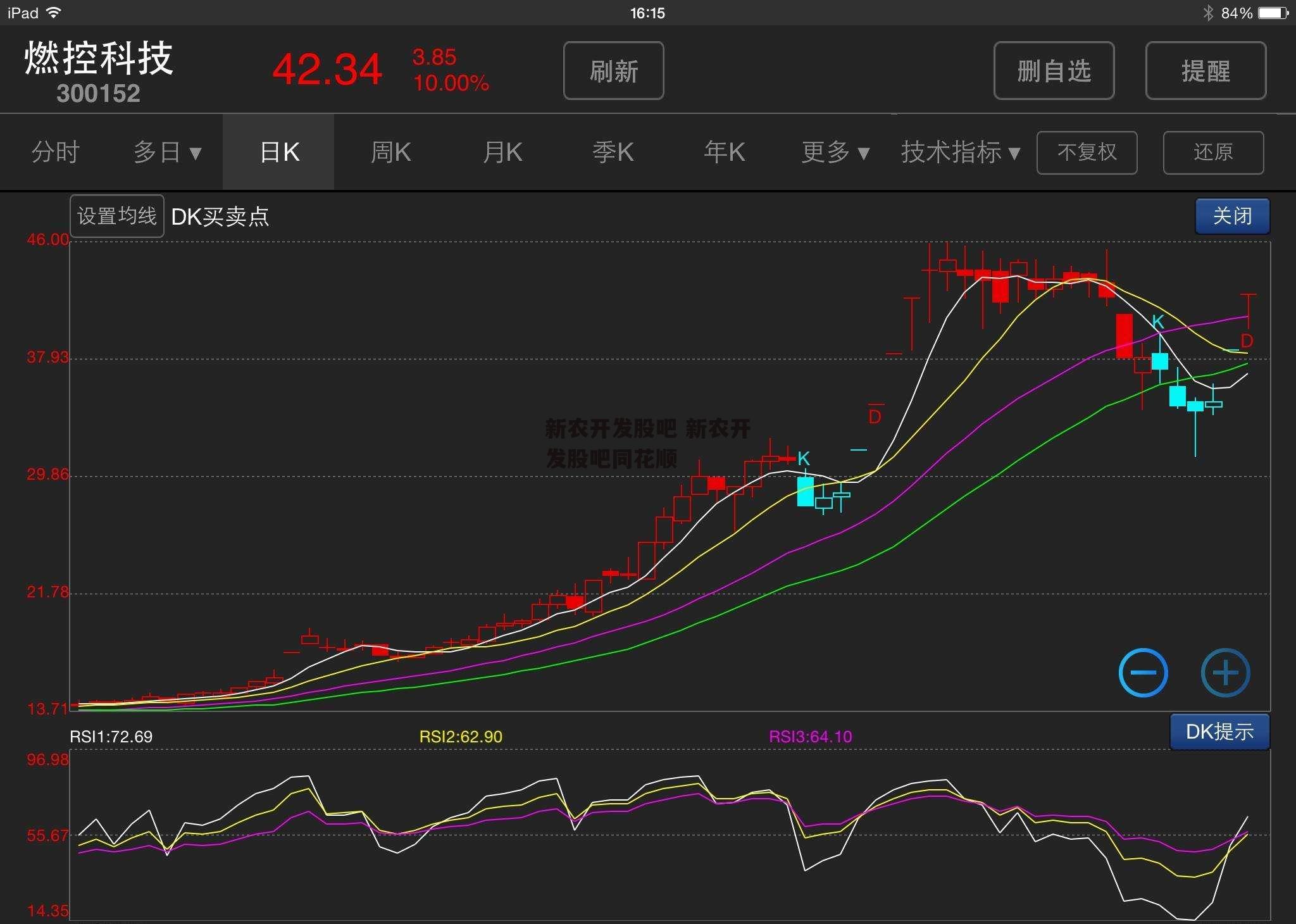Tap the 10.00% change percentage
The width and height of the screenshot is (1296, 924).
click(451, 83)
